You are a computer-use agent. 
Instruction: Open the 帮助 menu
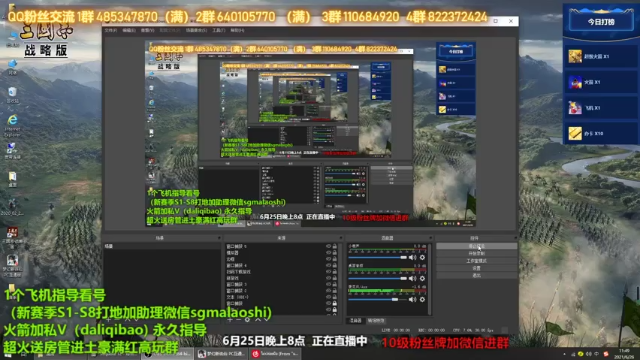point(237,30)
